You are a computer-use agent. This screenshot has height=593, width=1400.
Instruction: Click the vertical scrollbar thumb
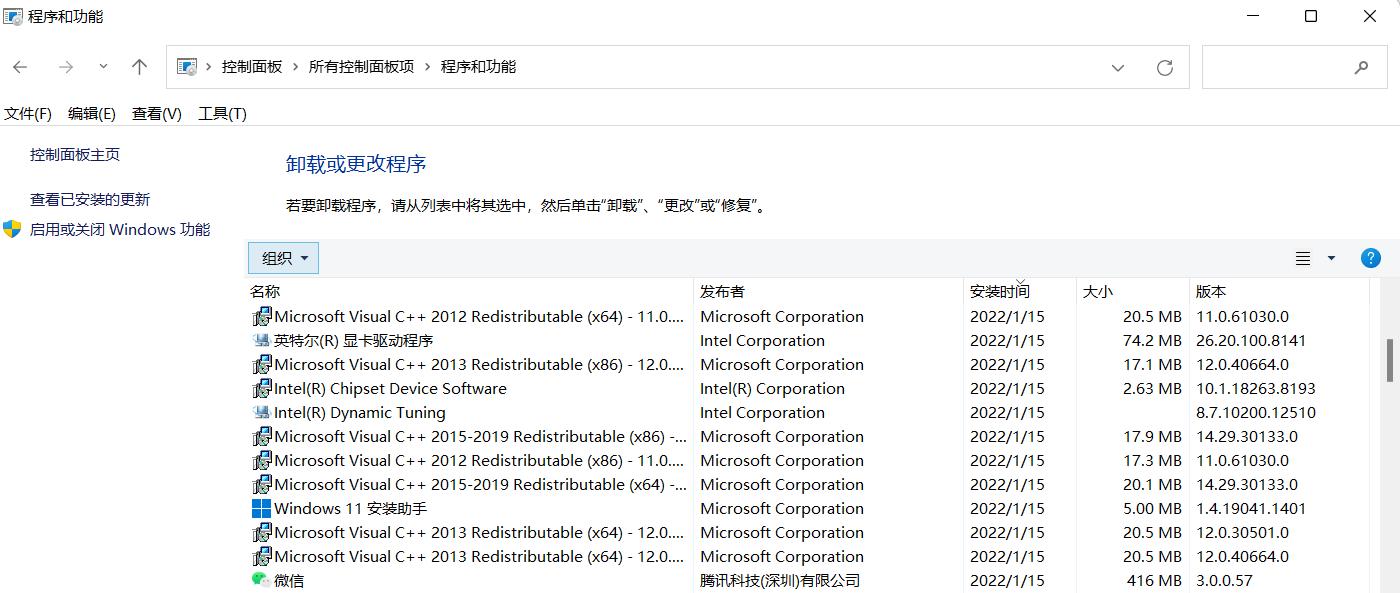tap(1390, 360)
